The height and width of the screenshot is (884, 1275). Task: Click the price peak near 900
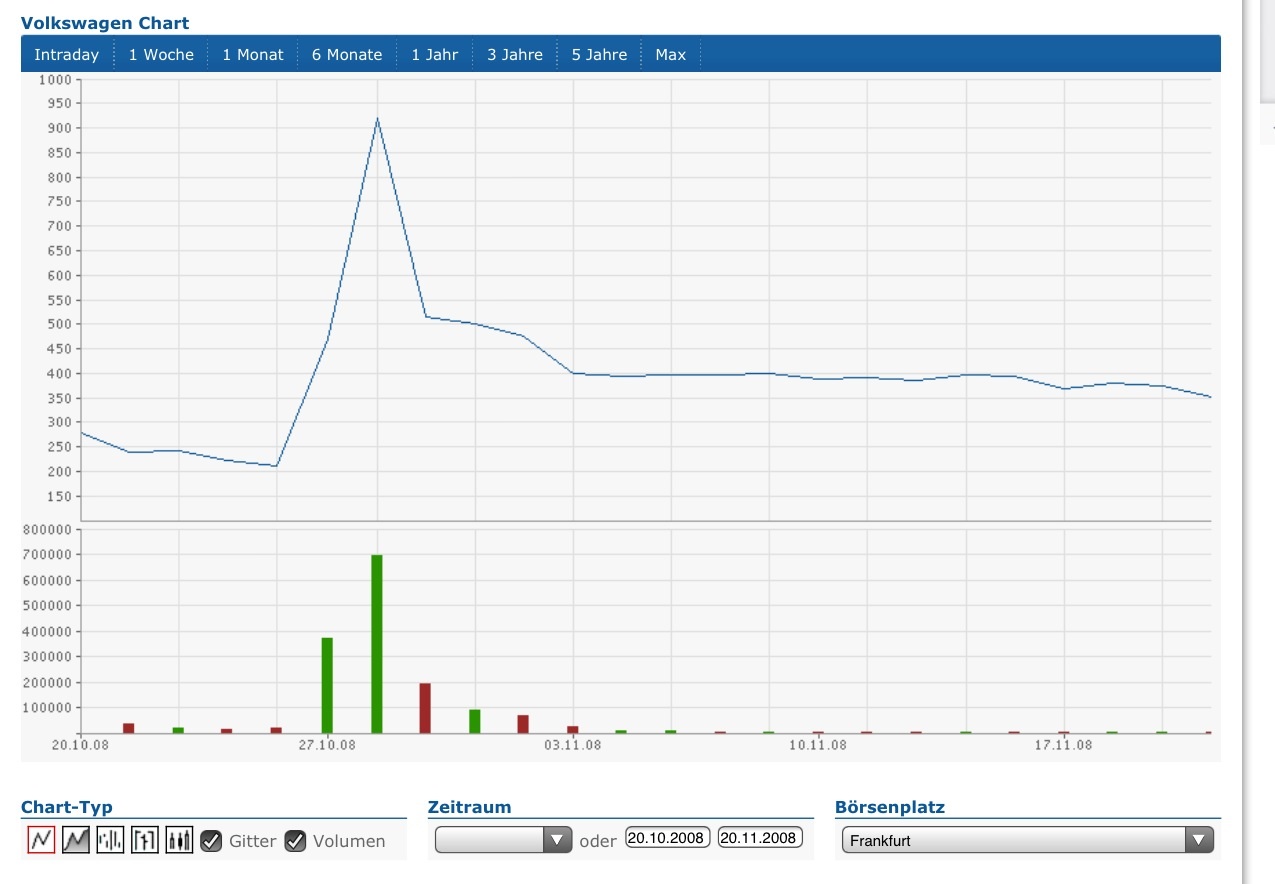pos(377,119)
